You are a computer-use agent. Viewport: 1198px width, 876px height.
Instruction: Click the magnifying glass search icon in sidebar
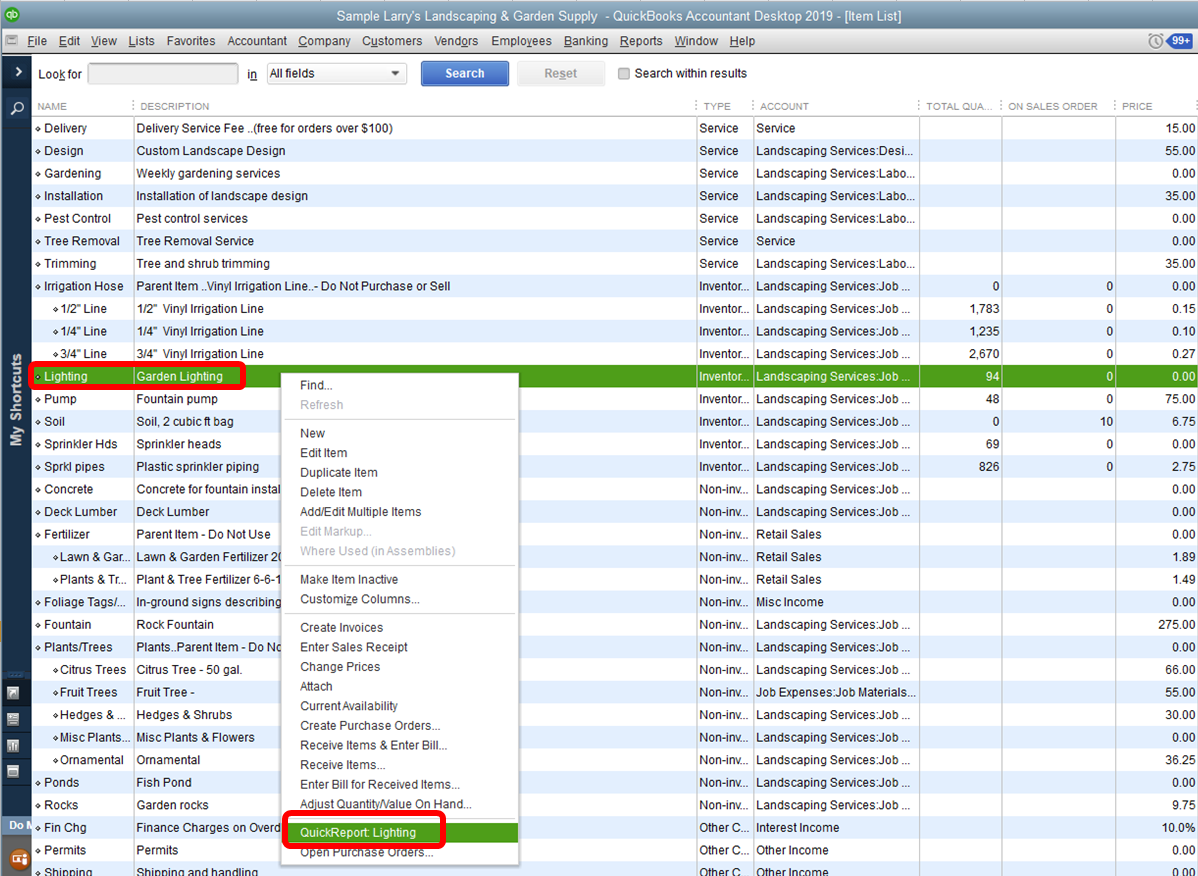(17, 108)
